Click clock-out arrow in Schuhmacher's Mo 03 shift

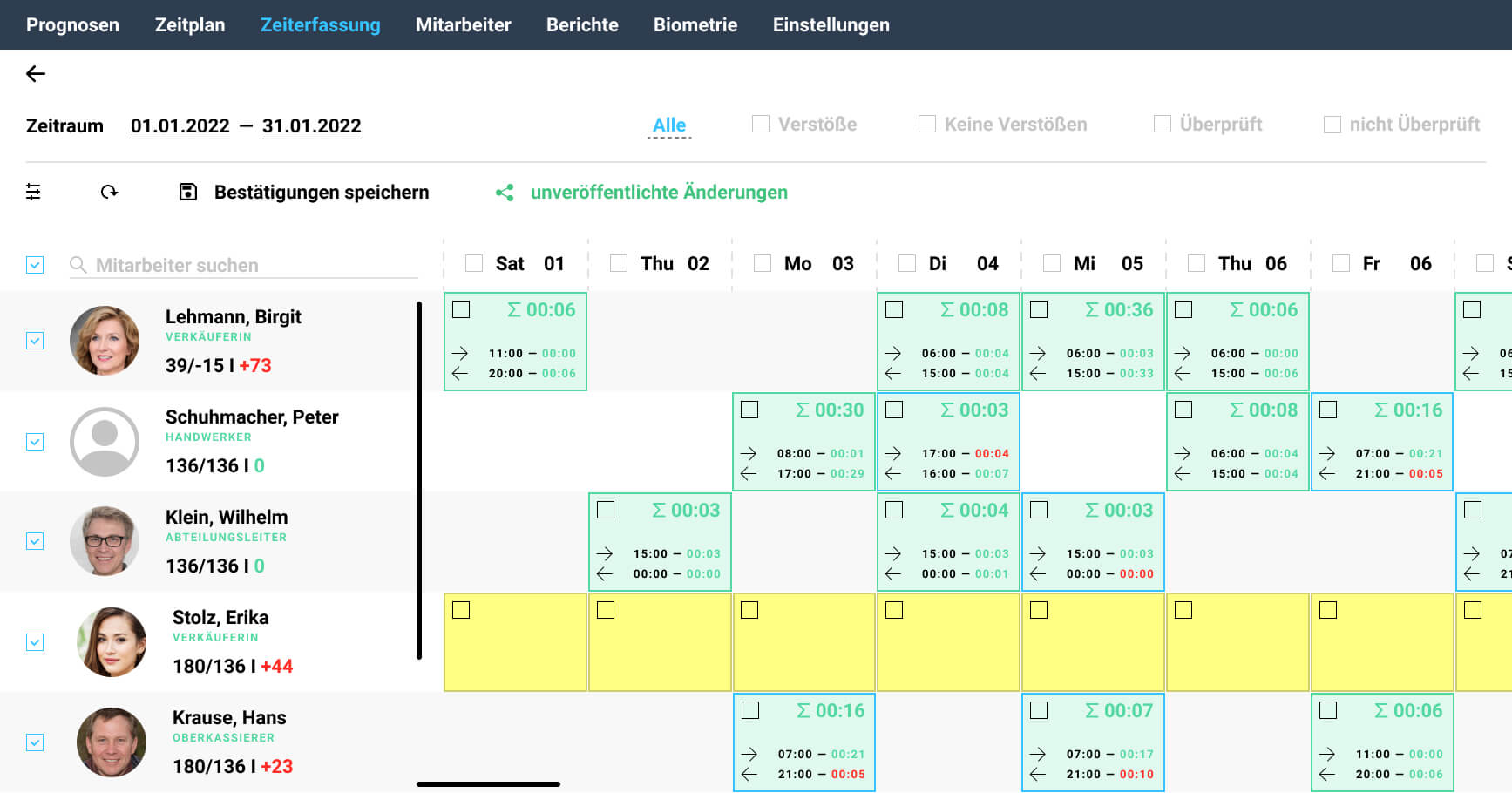[749, 473]
